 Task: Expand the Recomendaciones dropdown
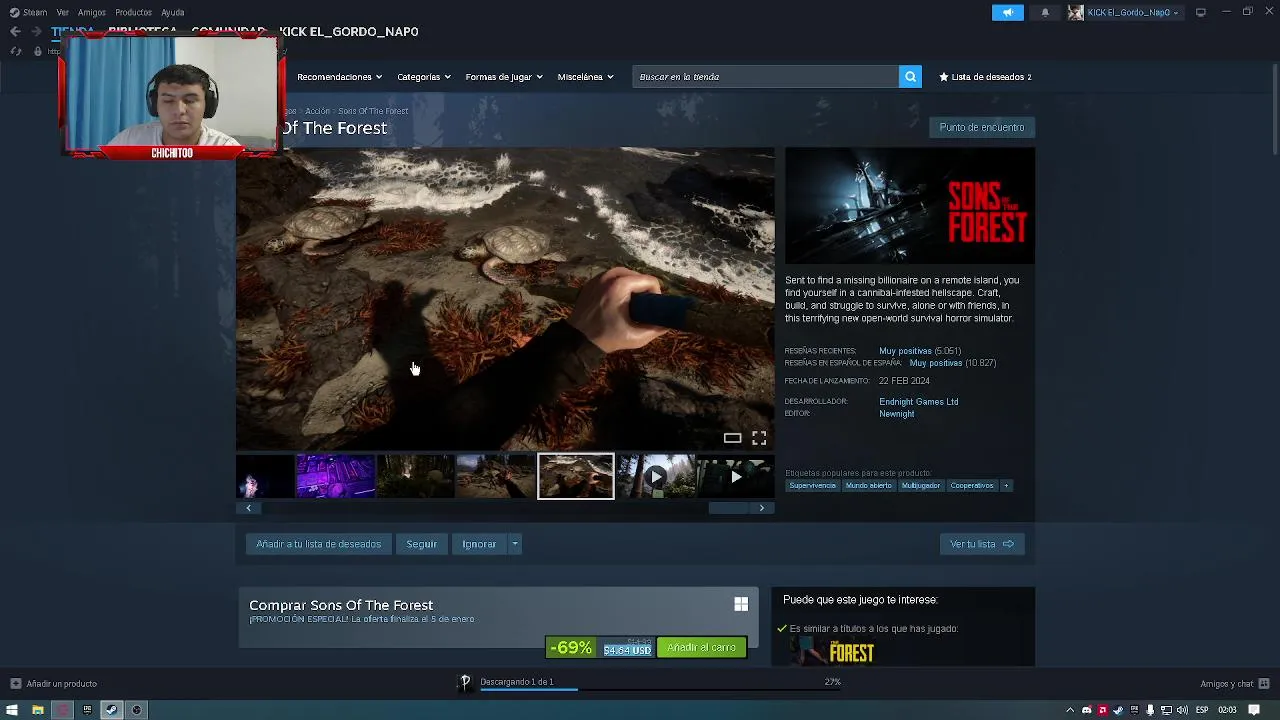coord(339,77)
